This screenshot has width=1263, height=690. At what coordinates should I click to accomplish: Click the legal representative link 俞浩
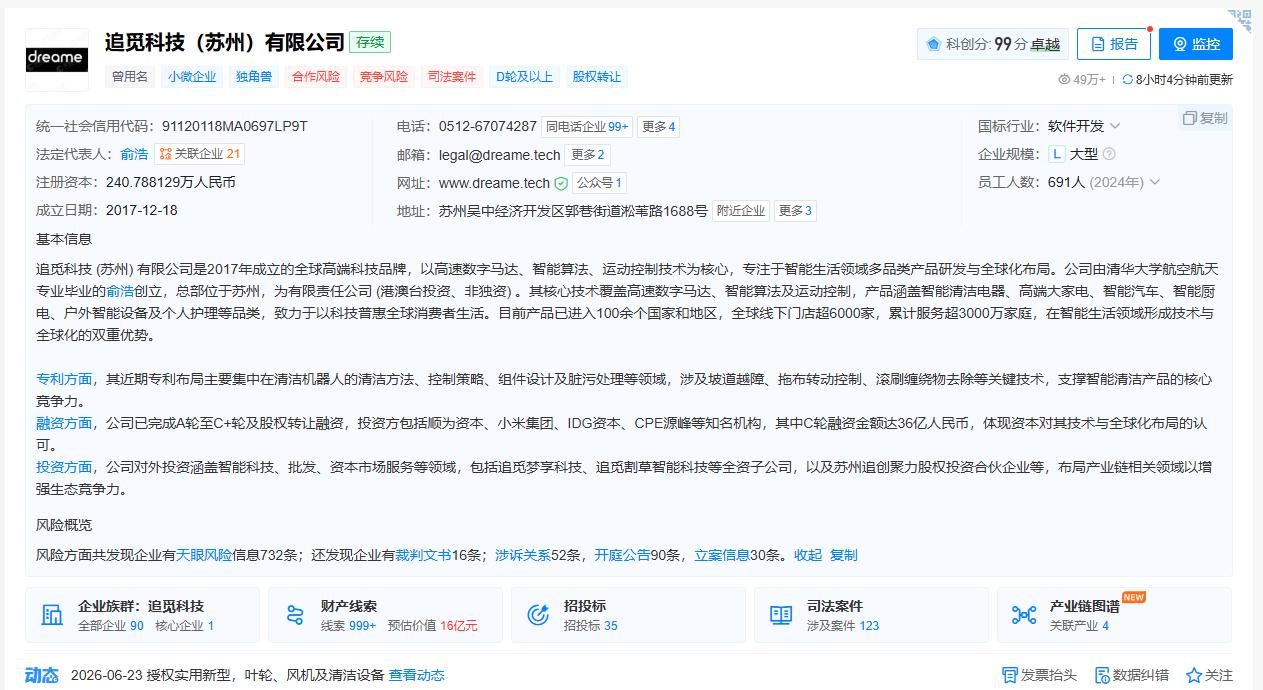click(x=134, y=154)
